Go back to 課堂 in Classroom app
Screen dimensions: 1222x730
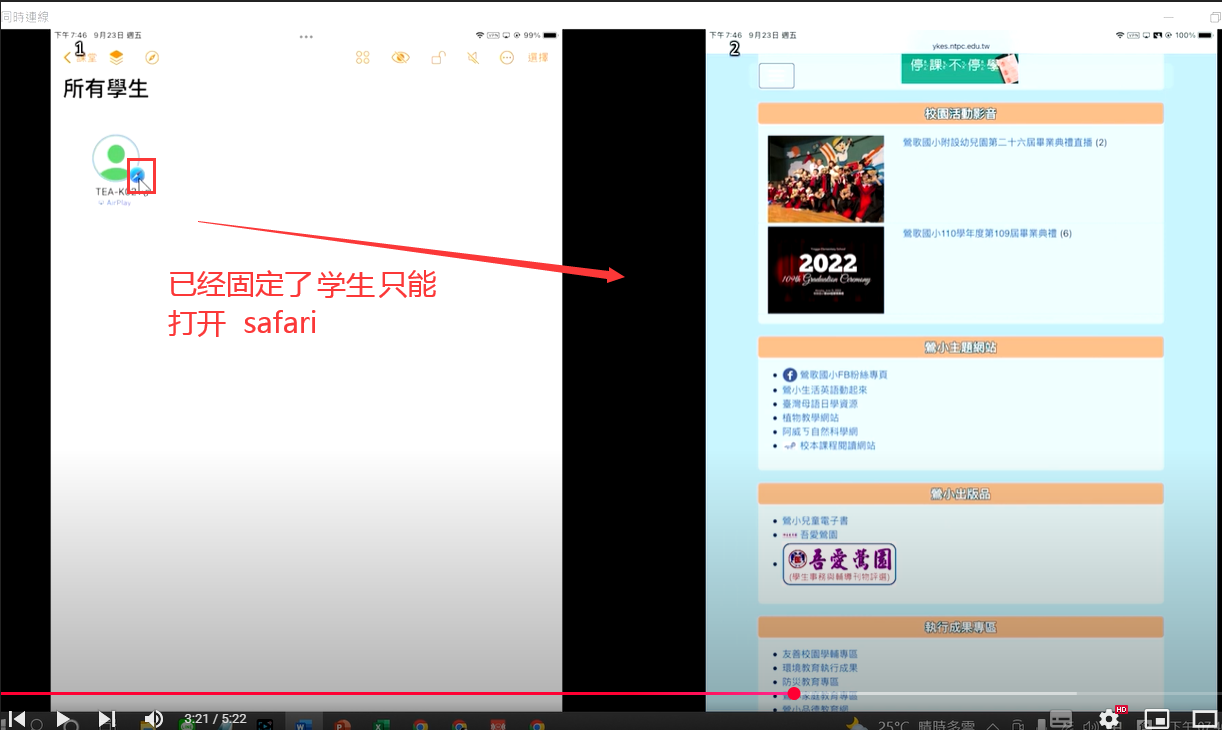click(x=80, y=58)
